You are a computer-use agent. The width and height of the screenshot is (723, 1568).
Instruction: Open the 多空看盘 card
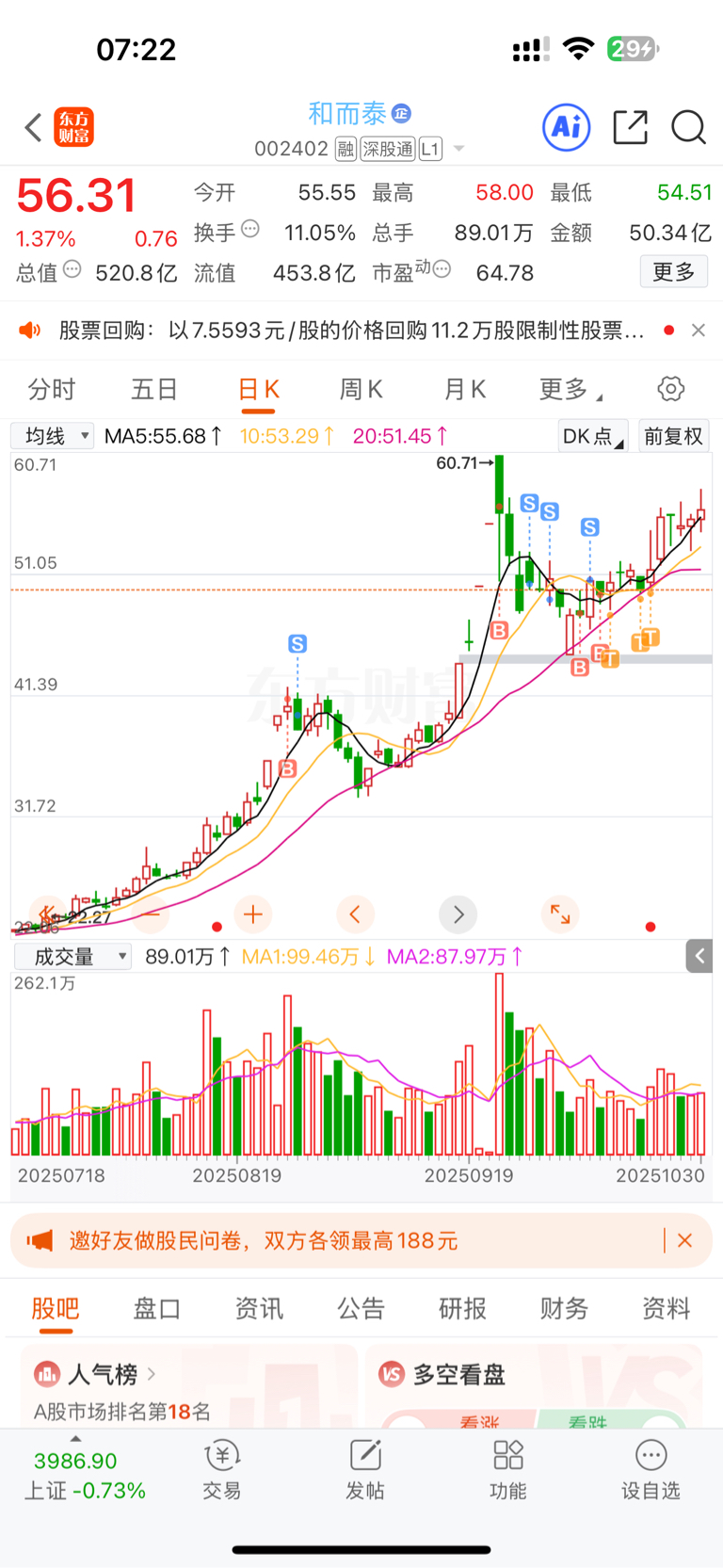coord(534,1386)
